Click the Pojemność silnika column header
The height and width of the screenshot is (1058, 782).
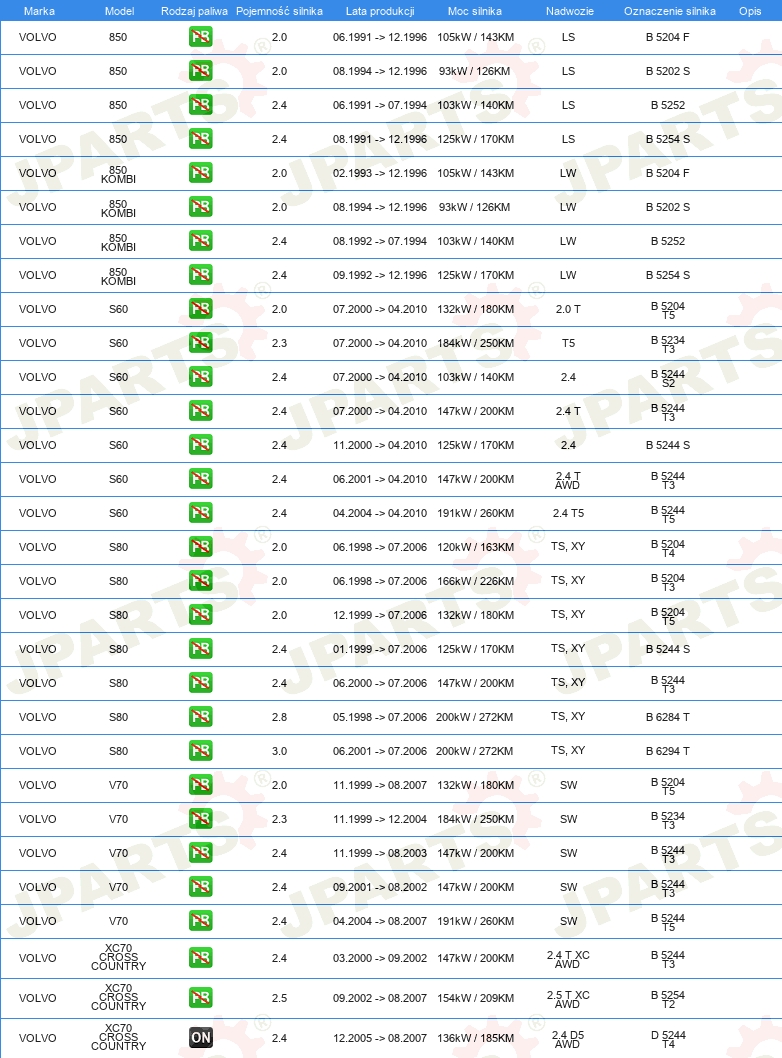[279, 11]
